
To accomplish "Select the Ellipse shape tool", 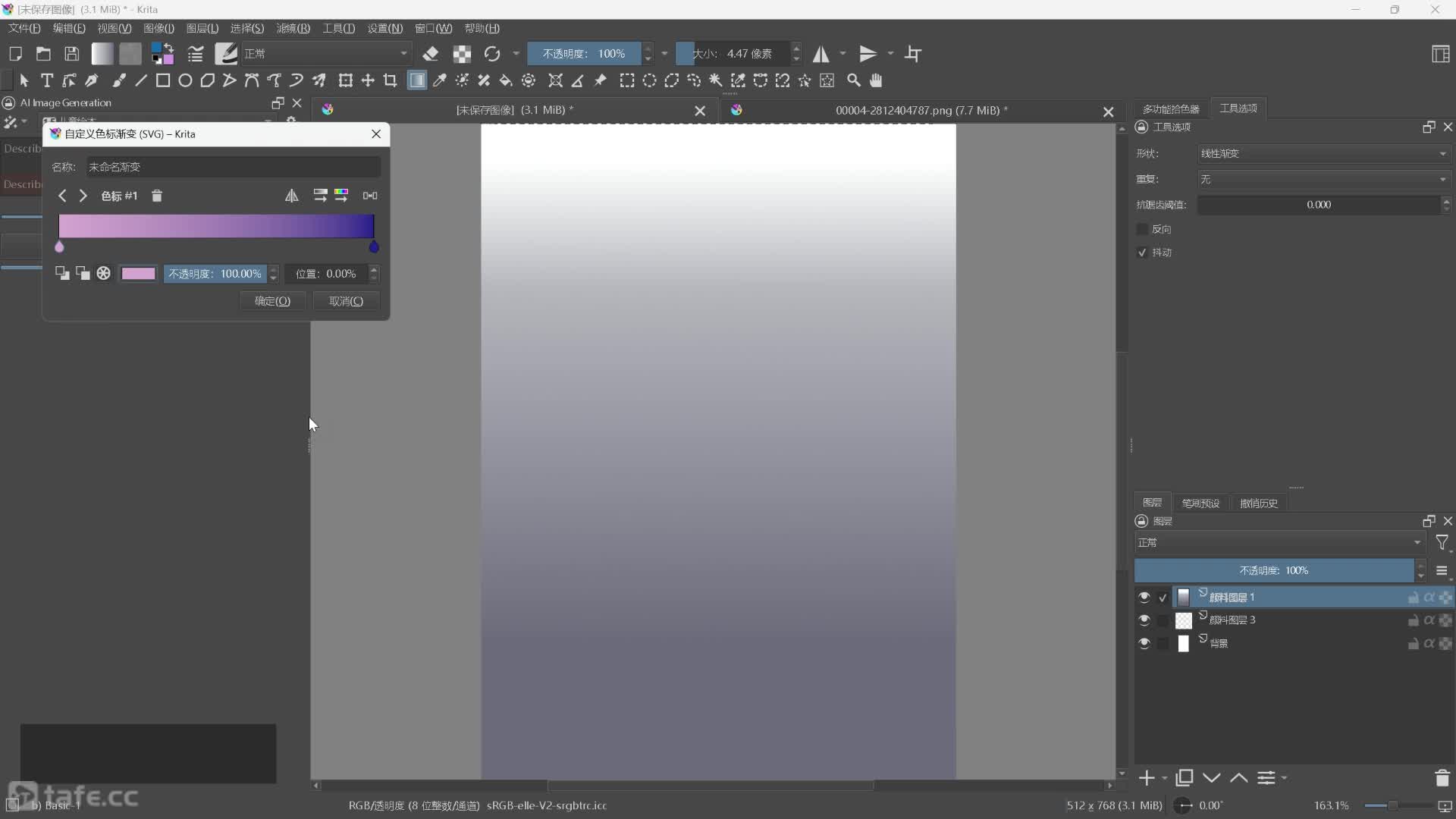I will pyautogui.click(x=185, y=80).
